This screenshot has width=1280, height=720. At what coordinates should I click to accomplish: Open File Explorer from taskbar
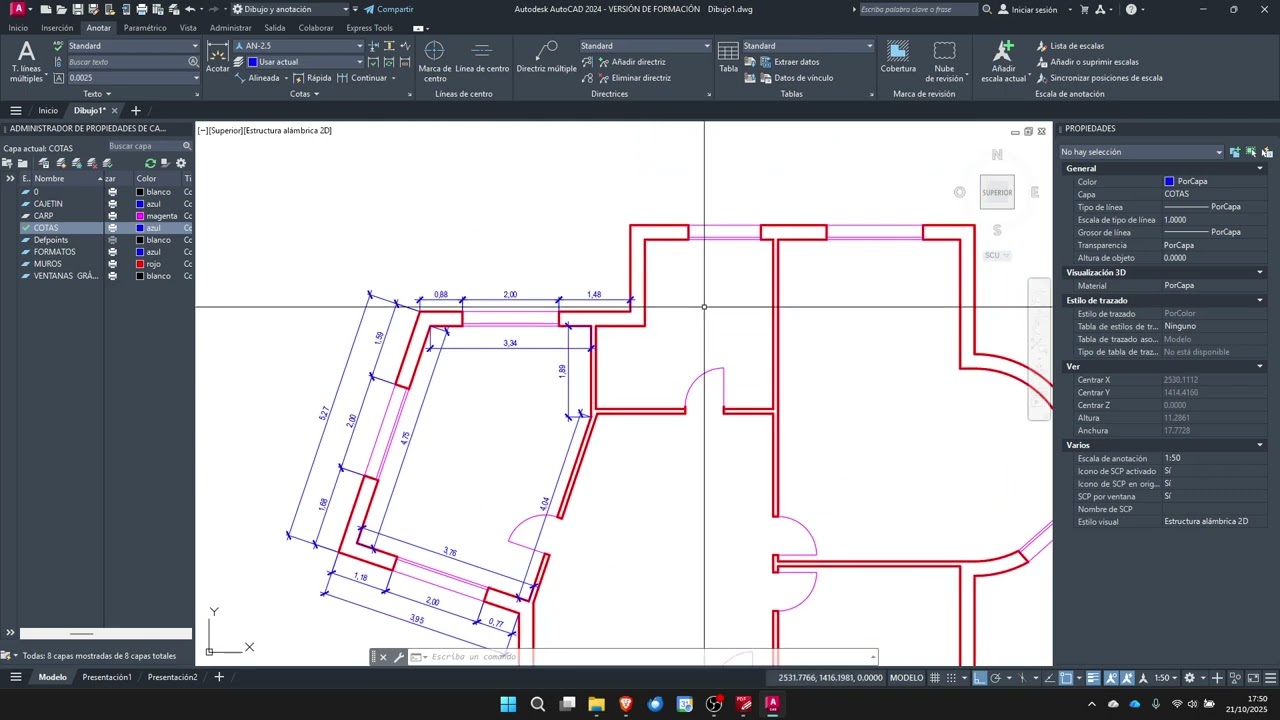tap(596, 704)
